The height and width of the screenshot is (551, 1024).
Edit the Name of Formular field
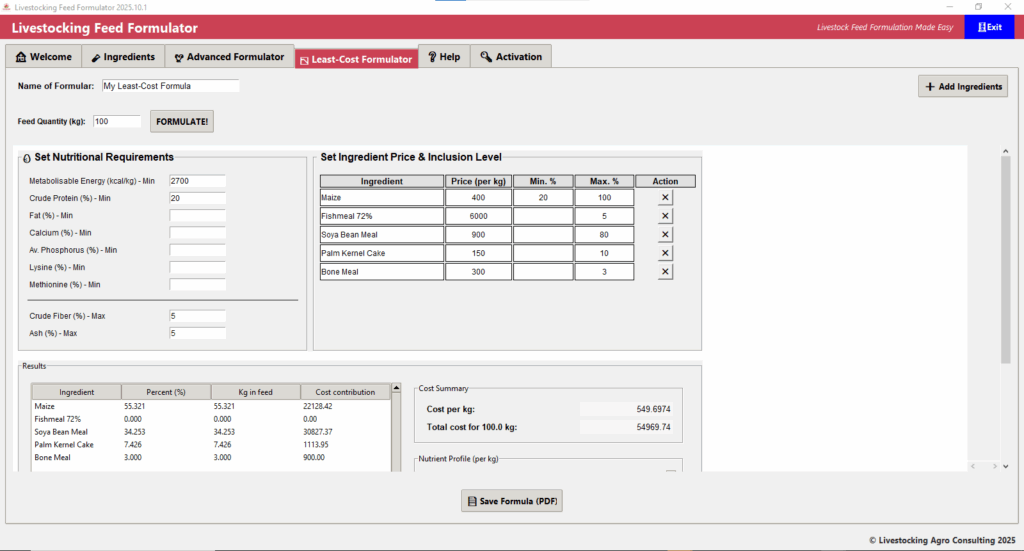tap(169, 86)
